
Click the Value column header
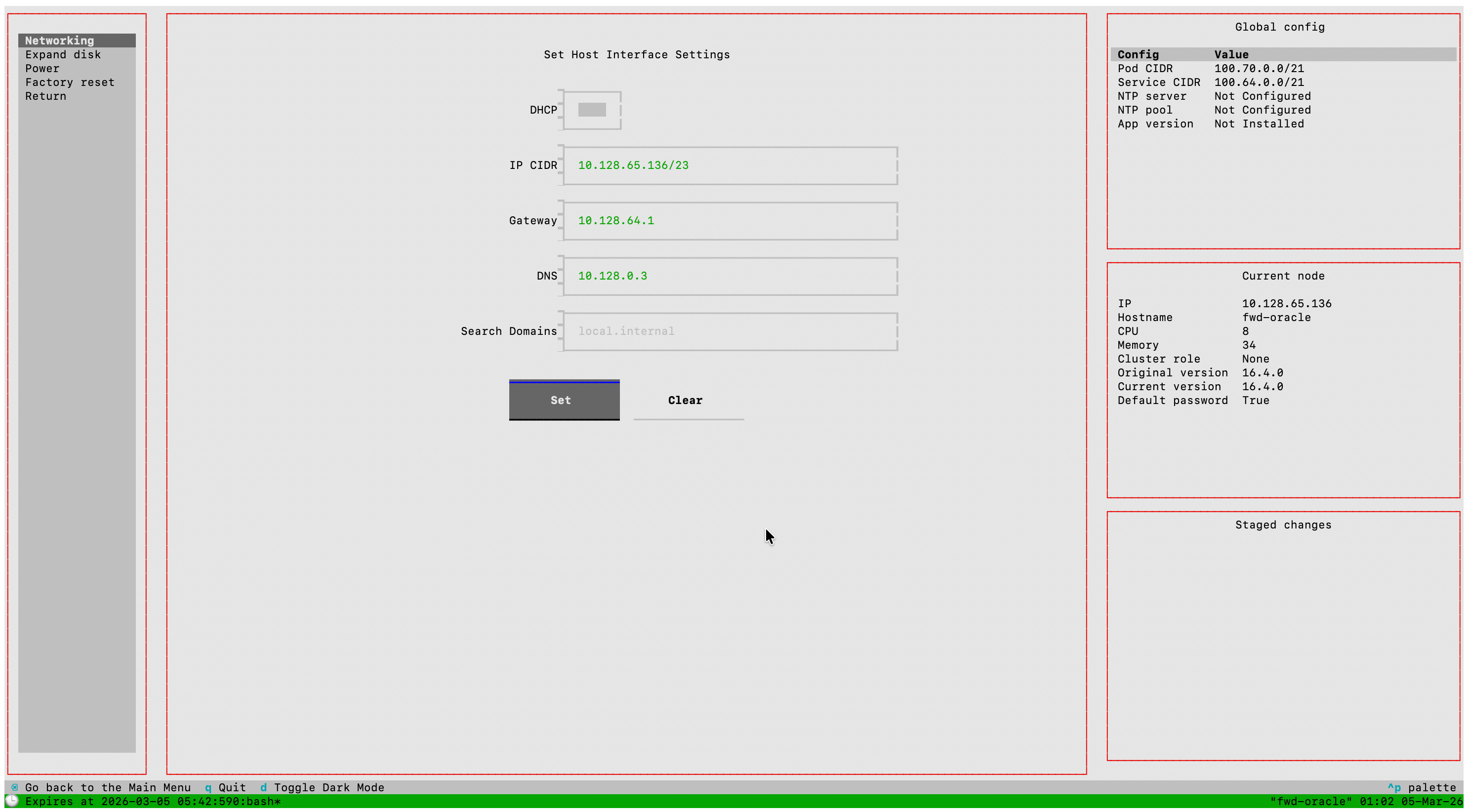tap(1231, 55)
